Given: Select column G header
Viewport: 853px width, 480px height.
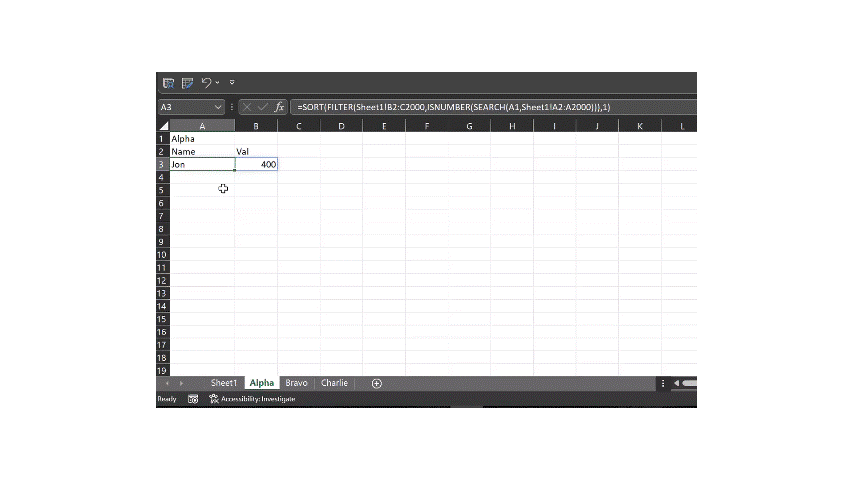Looking at the screenshot, I should pyautogui.click(x=469, y=126).
